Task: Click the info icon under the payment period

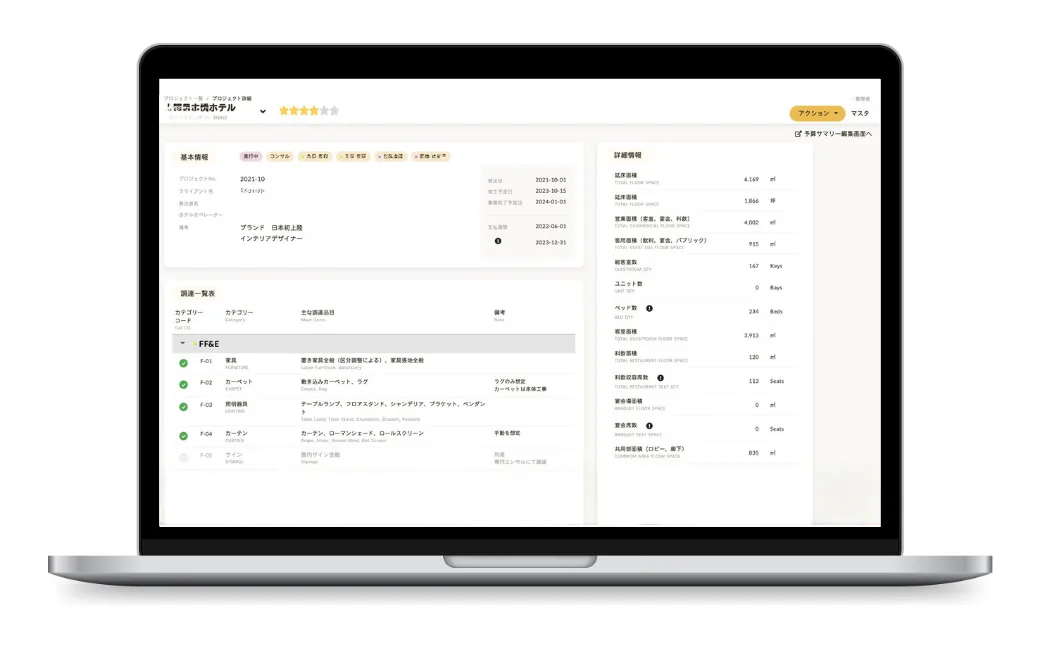Action: pos(498,241)
